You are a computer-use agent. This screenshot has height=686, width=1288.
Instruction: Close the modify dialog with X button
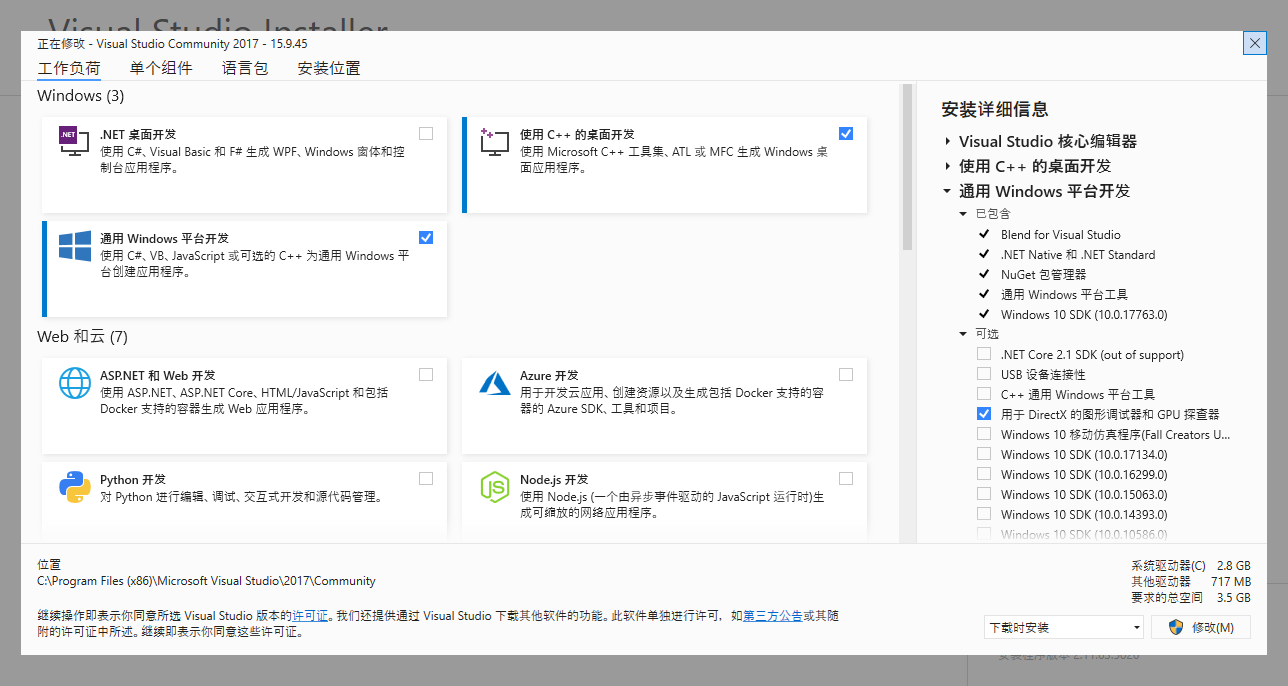coord(1255,43)
